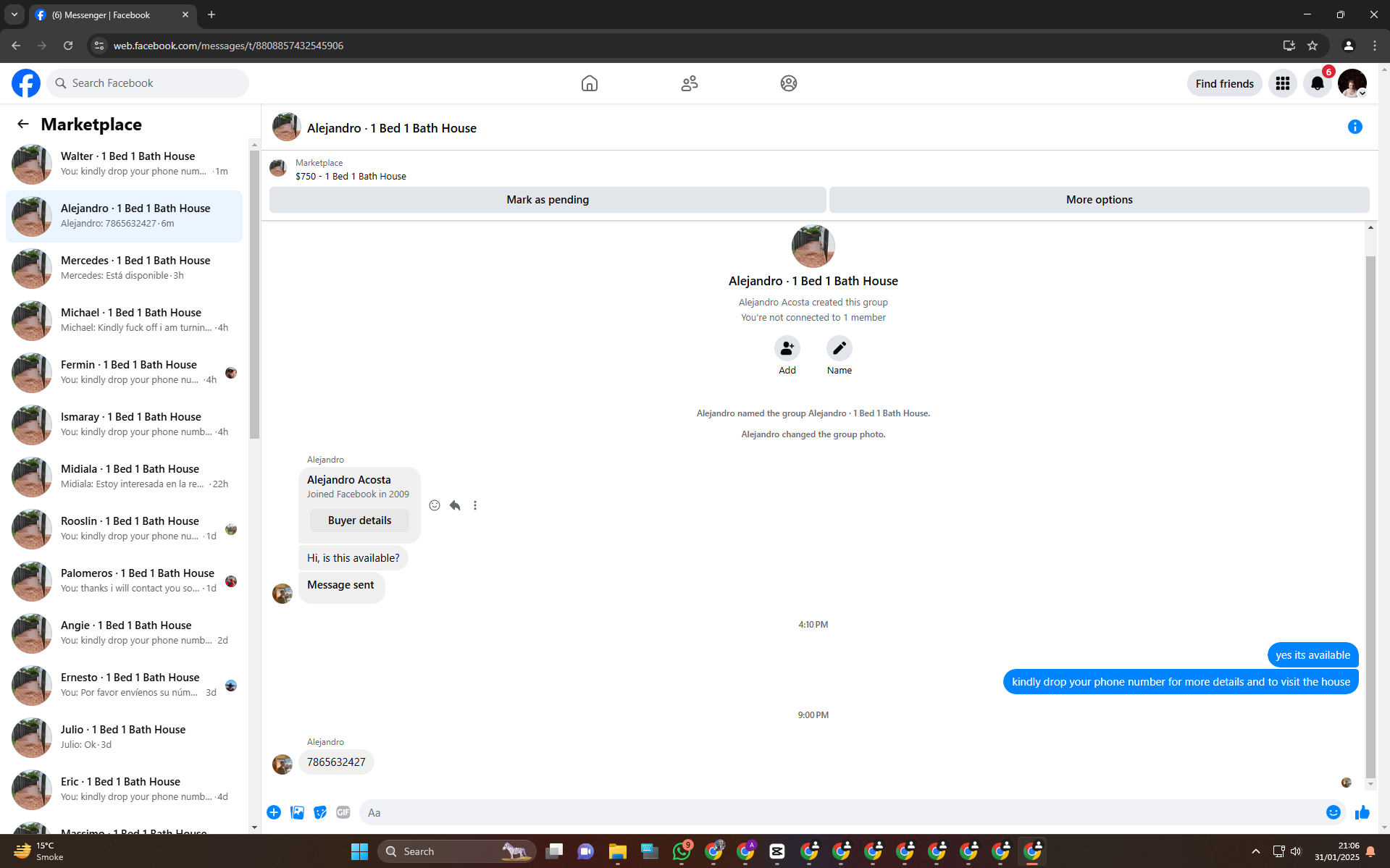Open the taskbar clock showing 21:06
This screenshot has width=1390, height=868.
pos(1337,851)
